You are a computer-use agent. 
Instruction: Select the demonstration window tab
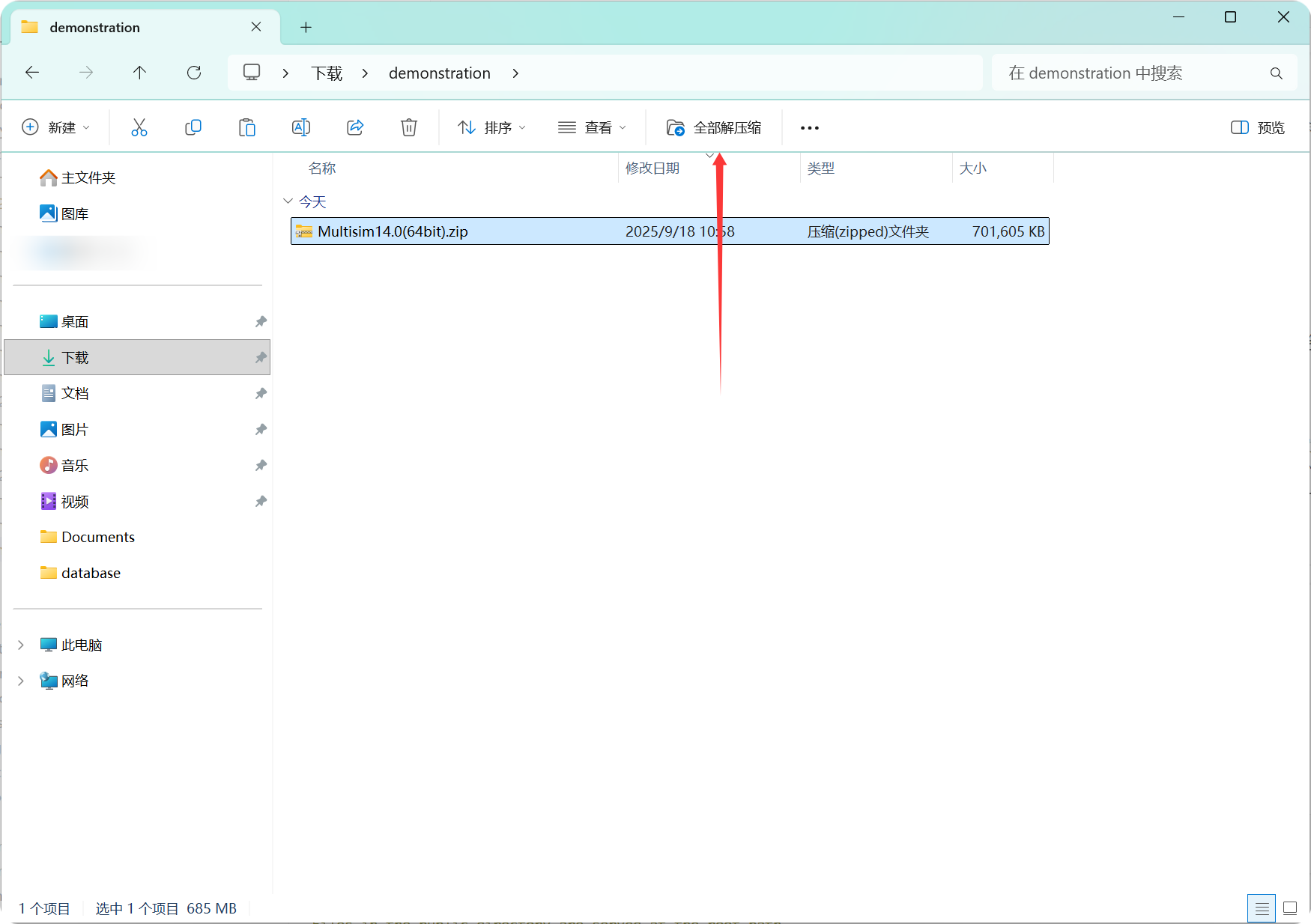click(x=145, y=27)
